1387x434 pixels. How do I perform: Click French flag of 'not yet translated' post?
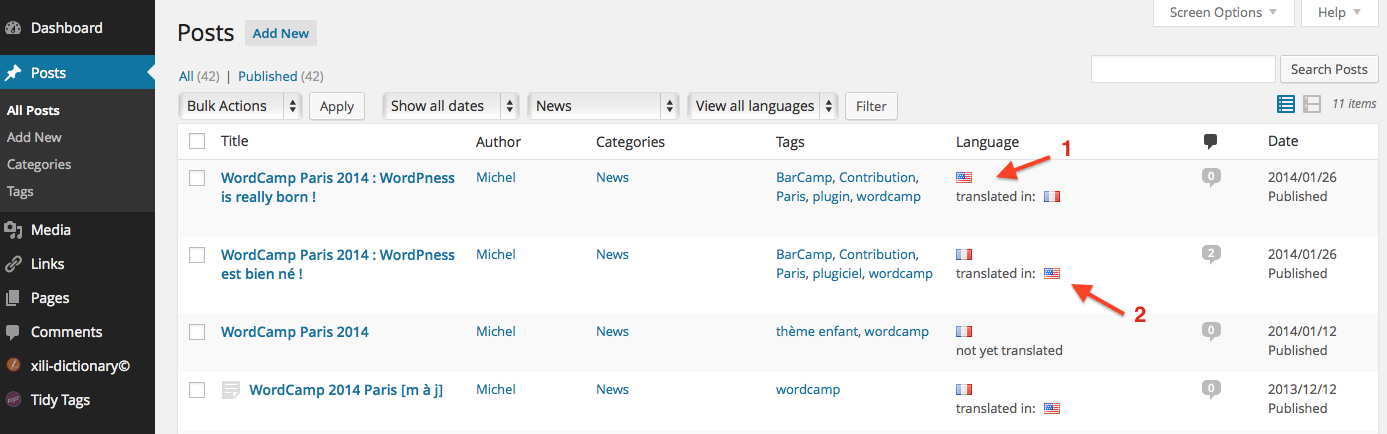[x=963, y=331]
